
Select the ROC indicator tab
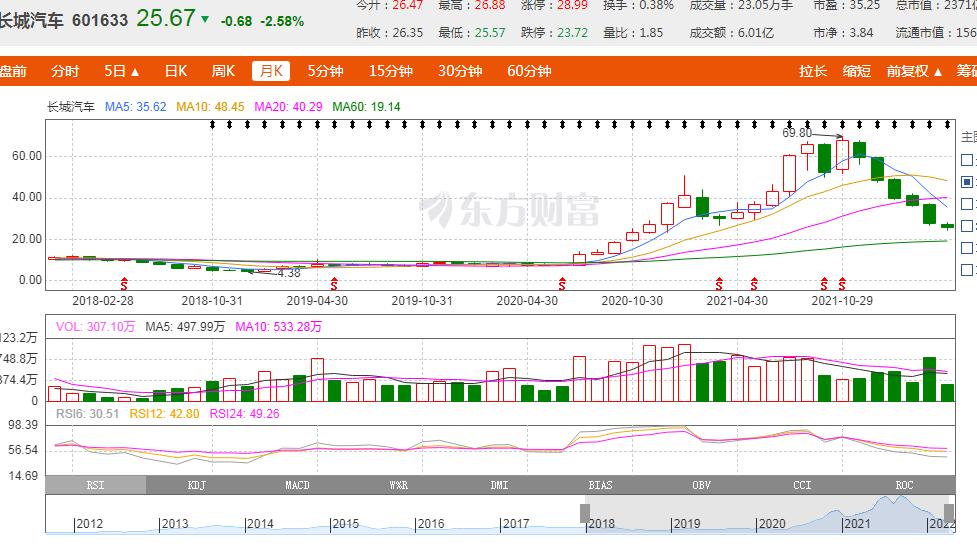click(x=904, y=485)
